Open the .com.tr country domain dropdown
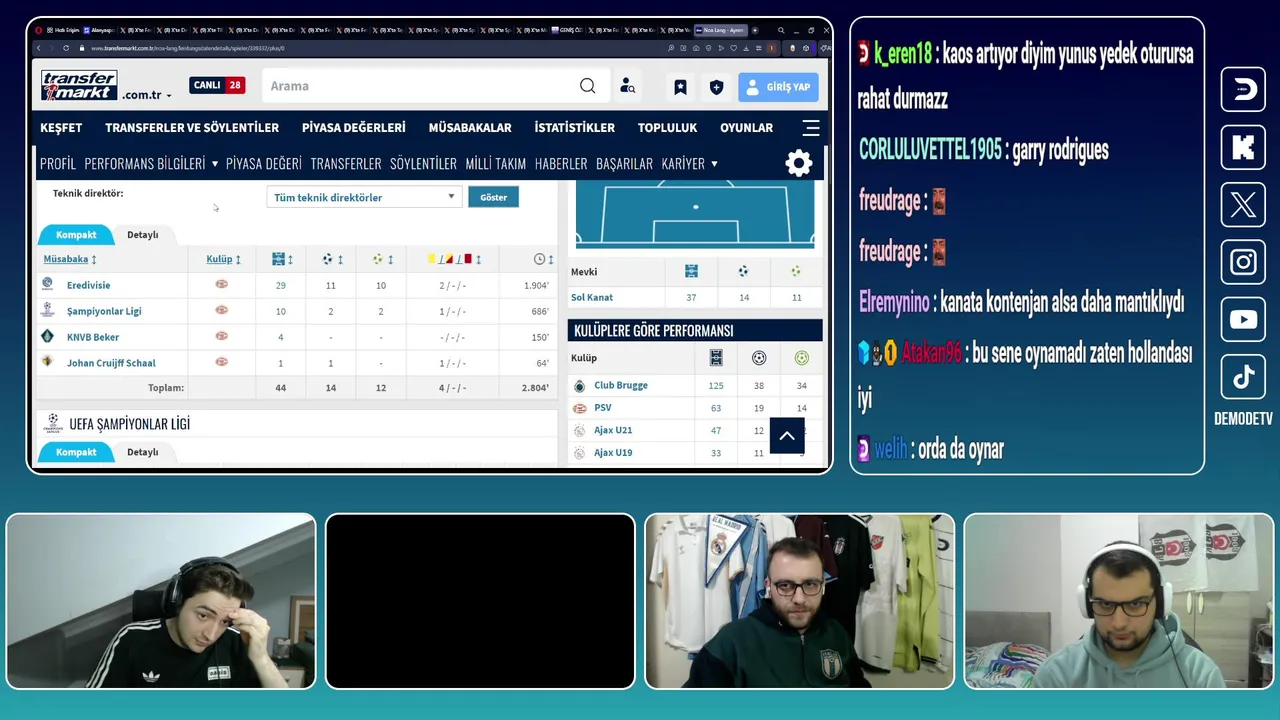 click(147, 95)
